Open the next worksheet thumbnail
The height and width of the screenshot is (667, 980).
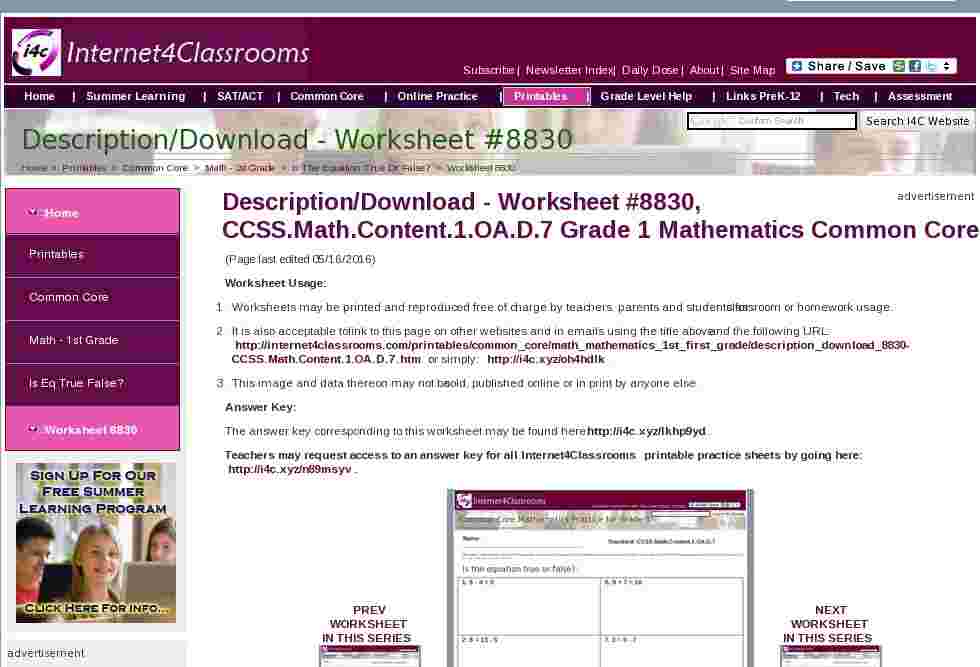click(831, 656)
